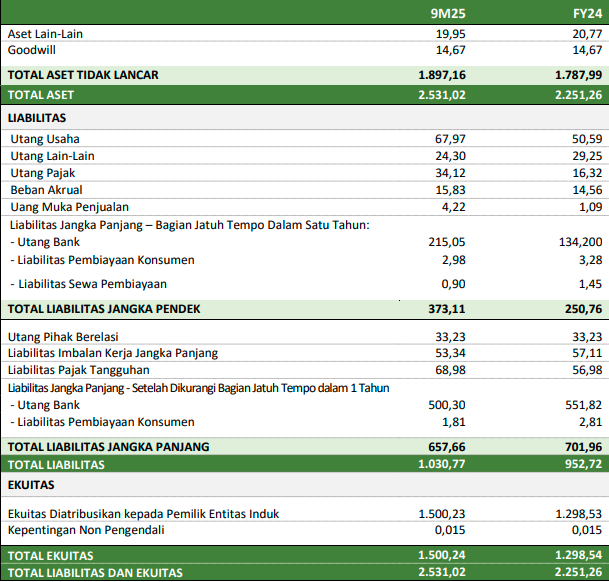The height and width of the screenshot is (582, 609).
Task: Click the FY24 column header
Action: [x=586, y=13]
